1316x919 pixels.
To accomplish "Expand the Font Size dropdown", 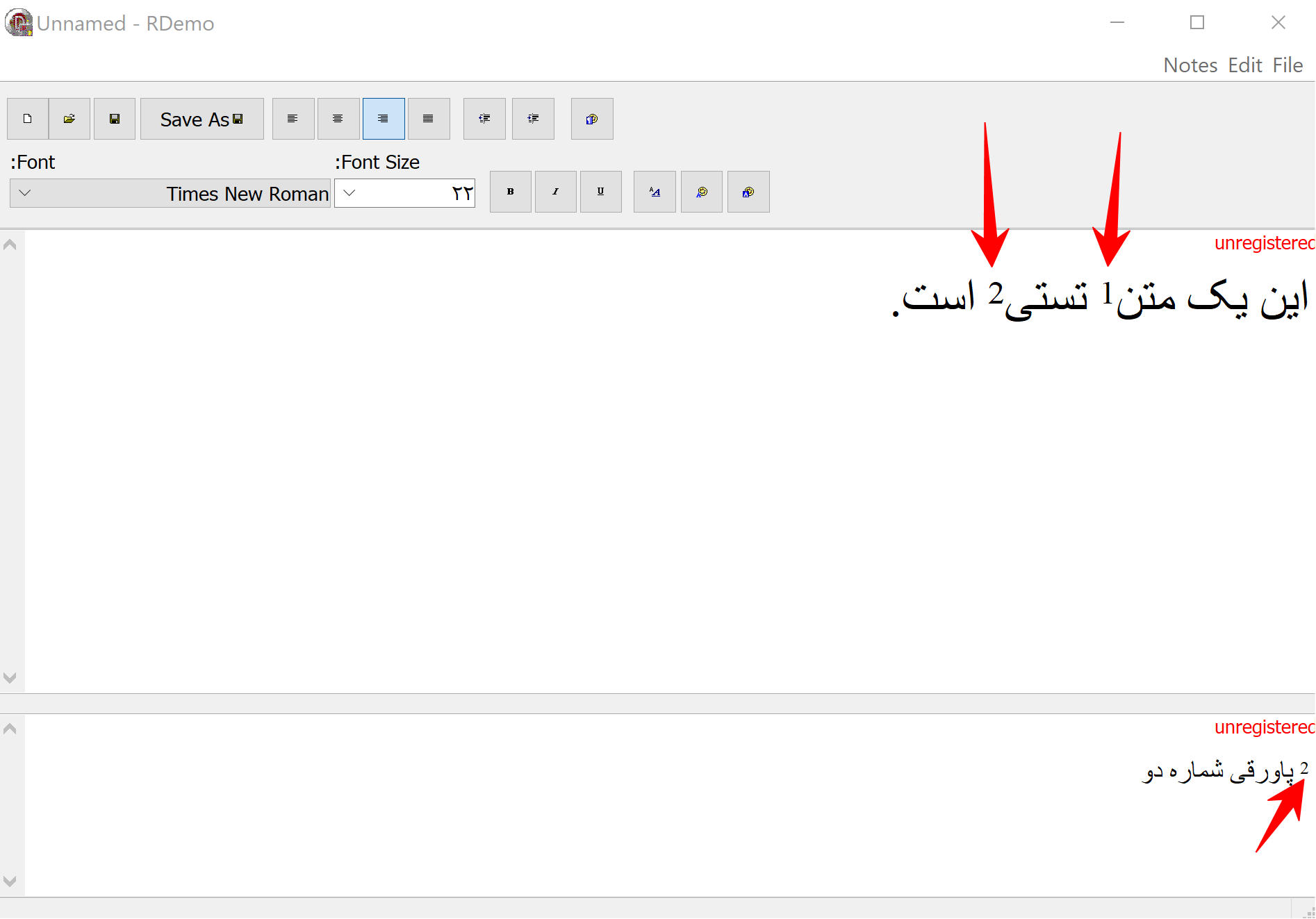I will 349,193.
